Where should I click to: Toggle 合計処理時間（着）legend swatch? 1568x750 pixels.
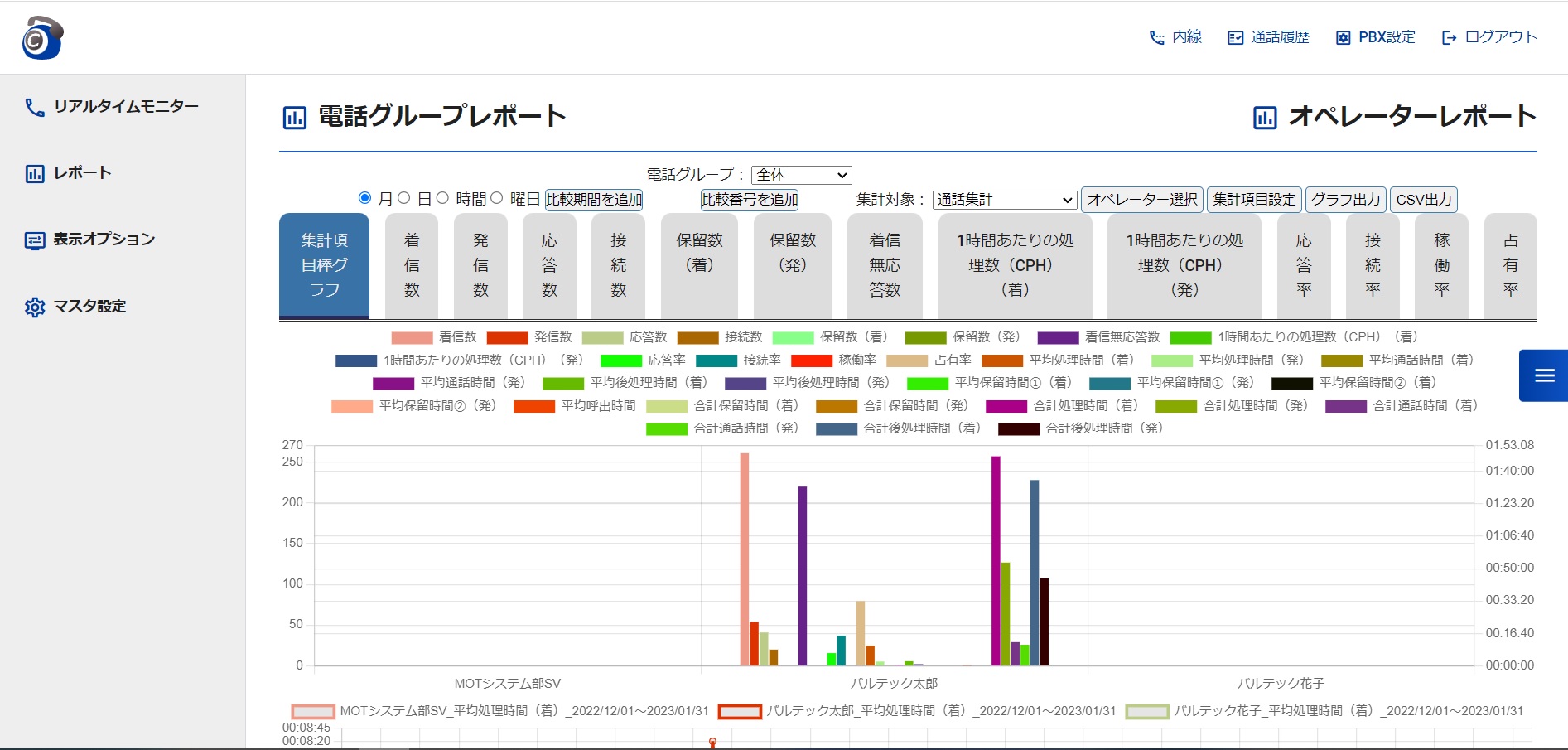click(1006, 407)
